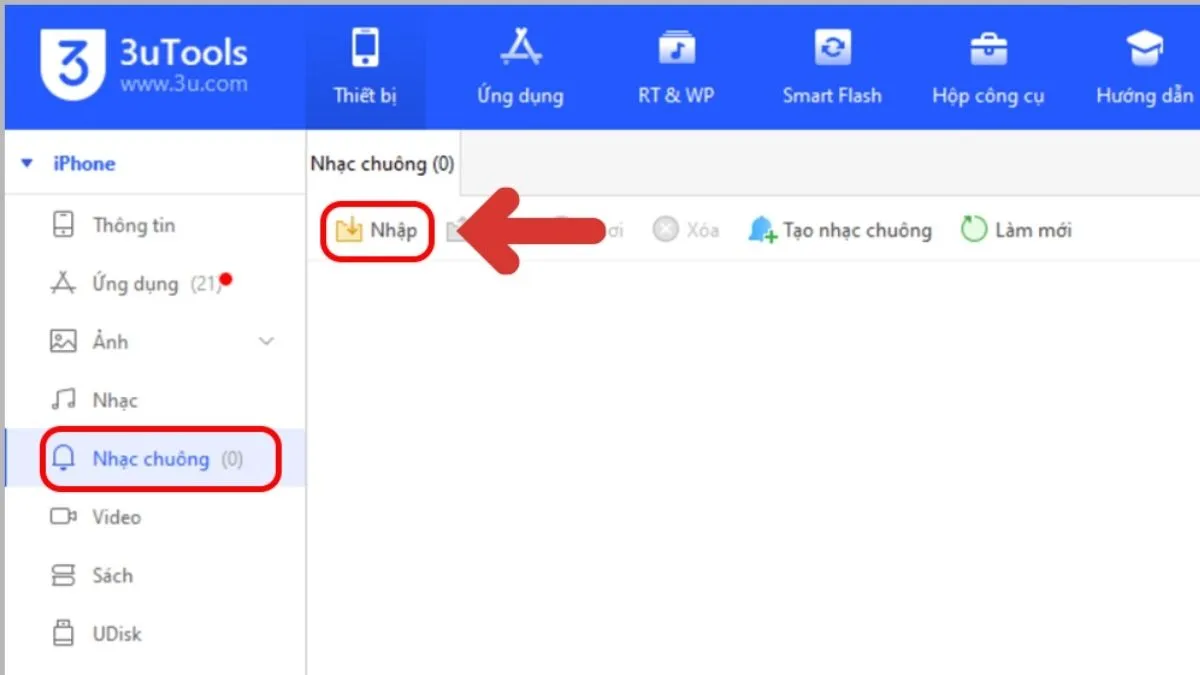This screenshot has width=1200, height=675.
Task: Open the Hộp công cụ toolbox
Action: [988, 65]
